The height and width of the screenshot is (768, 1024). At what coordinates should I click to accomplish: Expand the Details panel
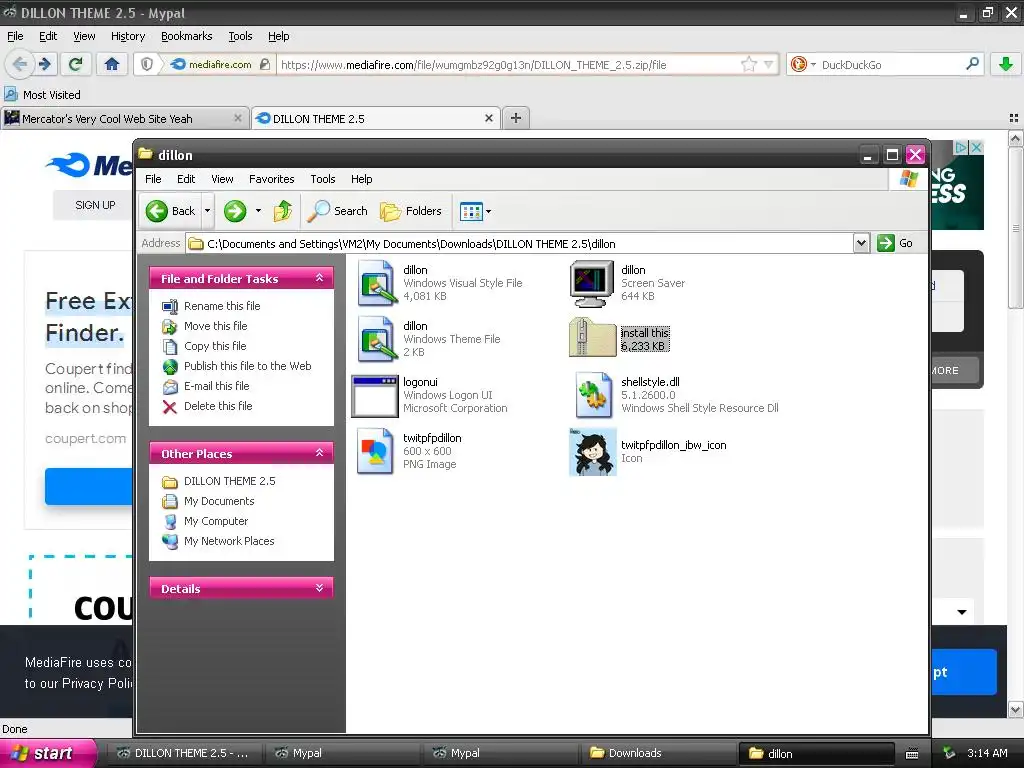[319, 588]
